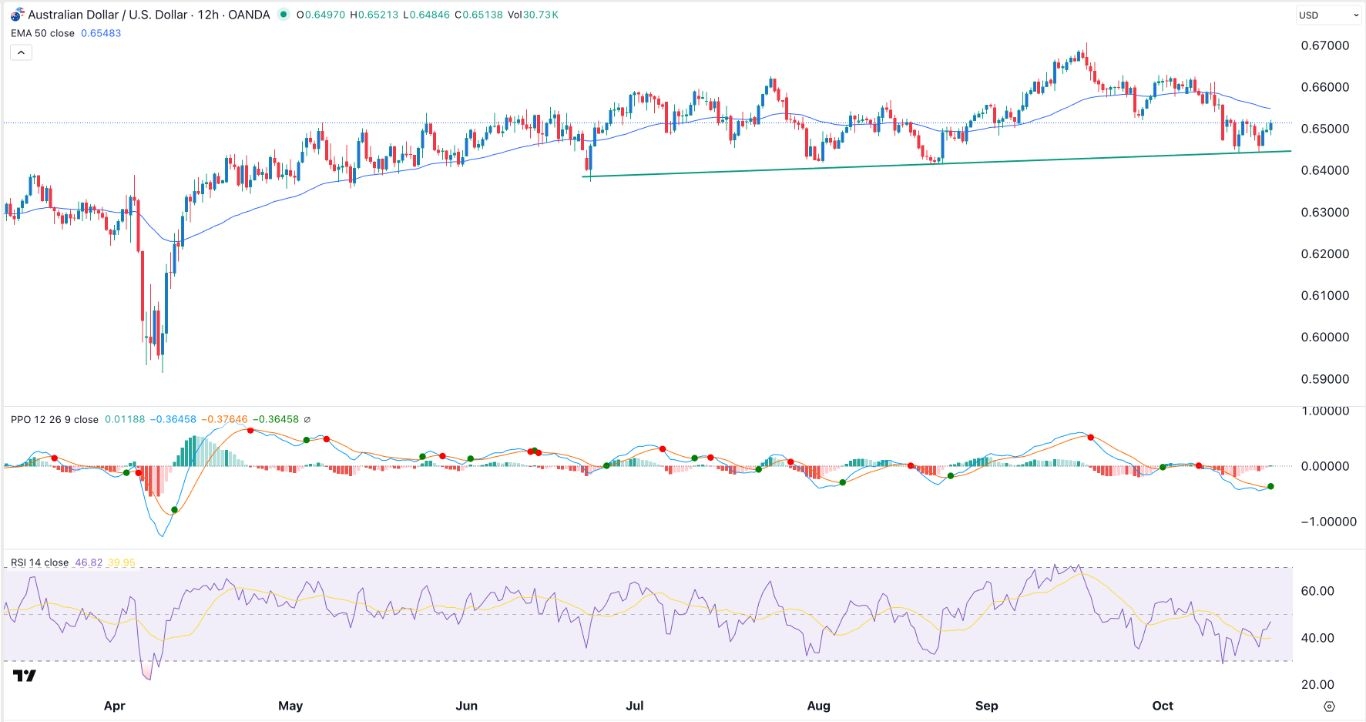Screen dimensions: 1366x722
Task: Click the green market status dot
Action: point(285,15)
